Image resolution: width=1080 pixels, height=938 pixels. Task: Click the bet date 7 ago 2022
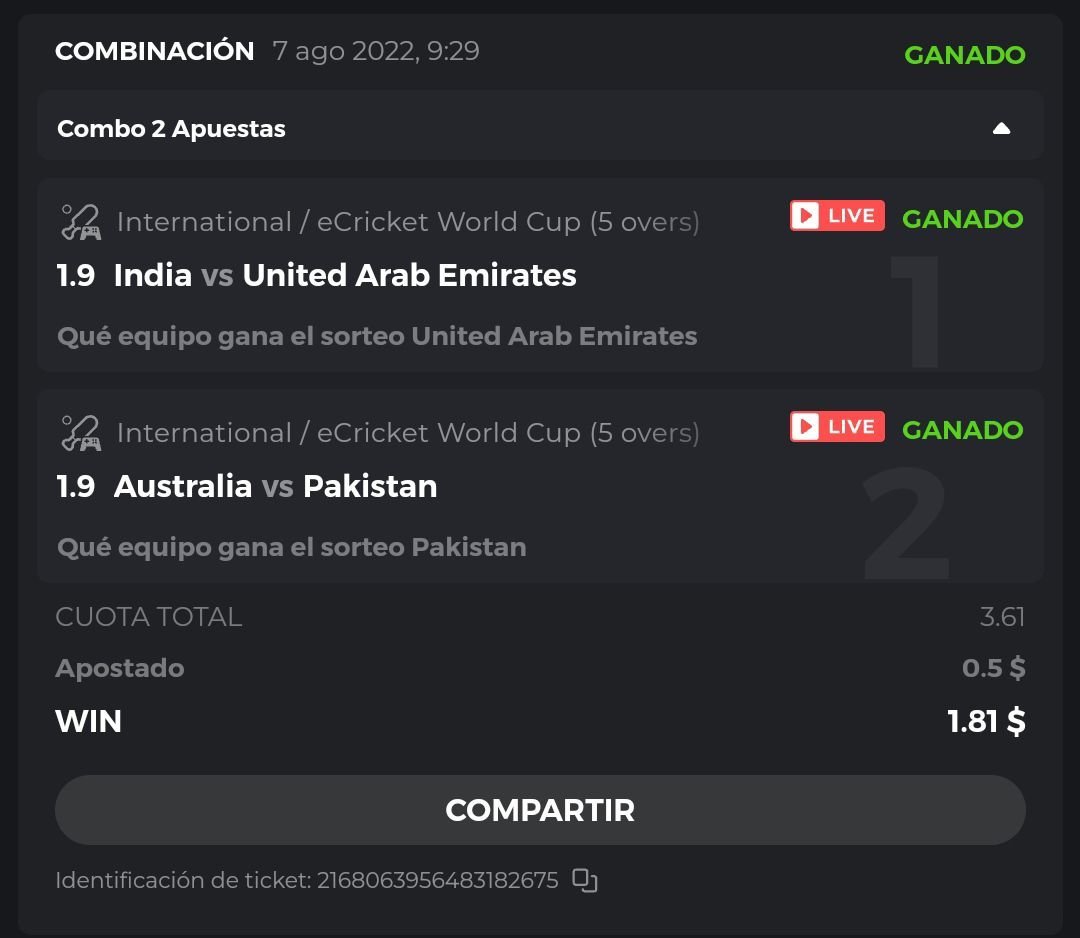(376, 51)
